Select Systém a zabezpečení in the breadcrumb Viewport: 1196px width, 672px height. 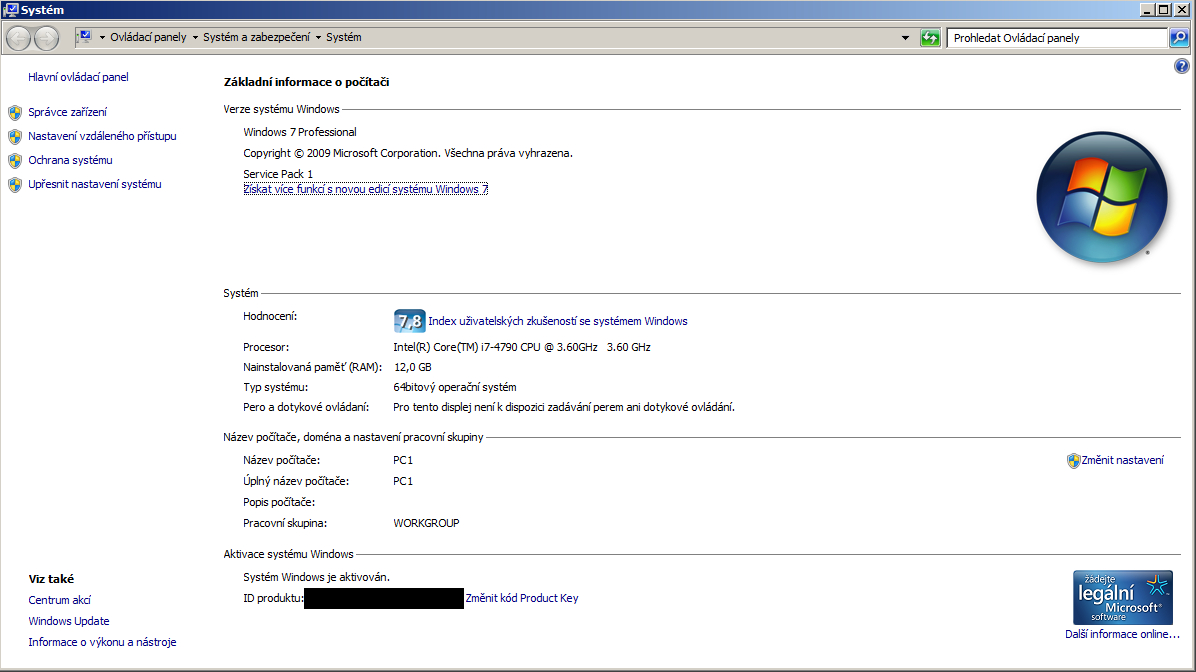(x=256, y=37)
